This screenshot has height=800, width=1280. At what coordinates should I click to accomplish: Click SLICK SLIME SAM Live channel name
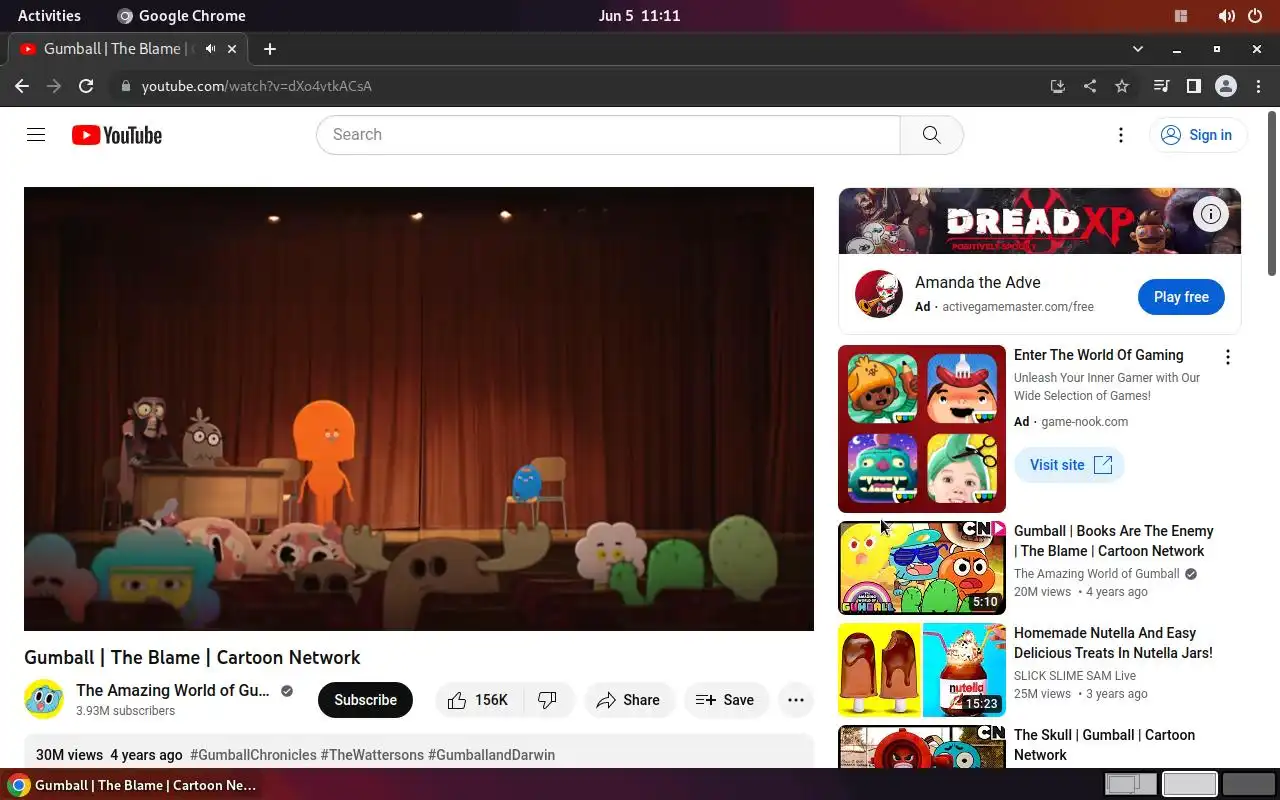pos(1075,676)
